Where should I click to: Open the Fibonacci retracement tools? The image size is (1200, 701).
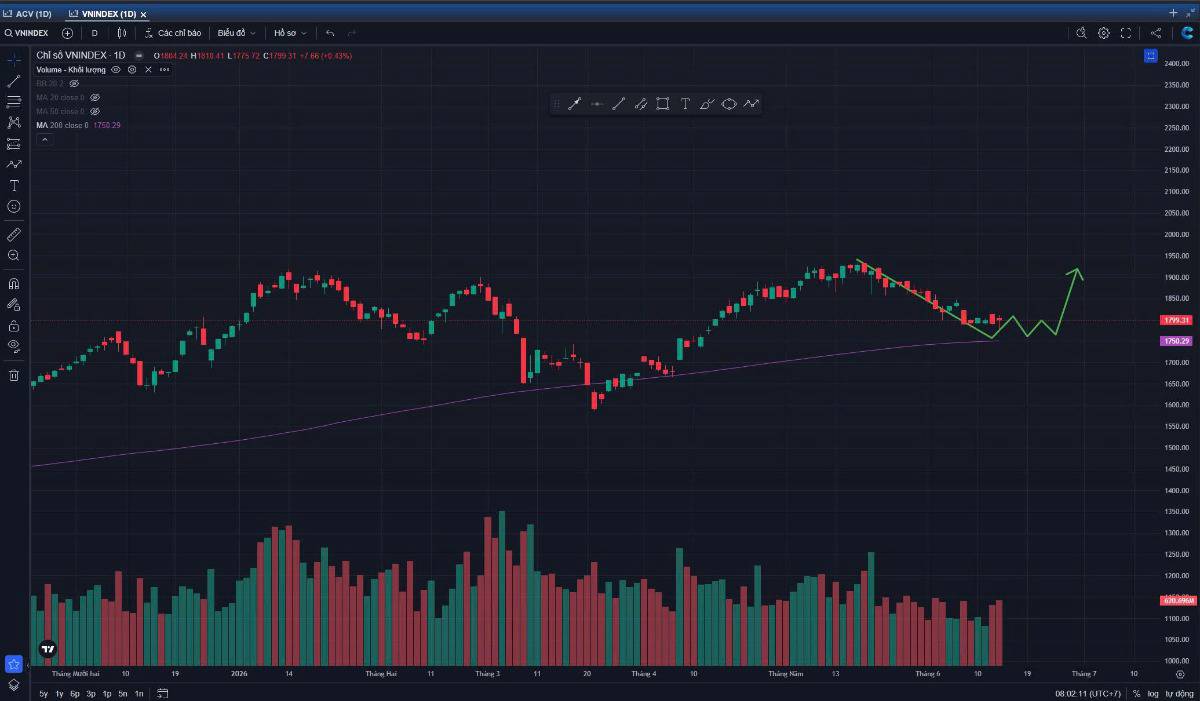pyautogui.click(x=14, y=101)
